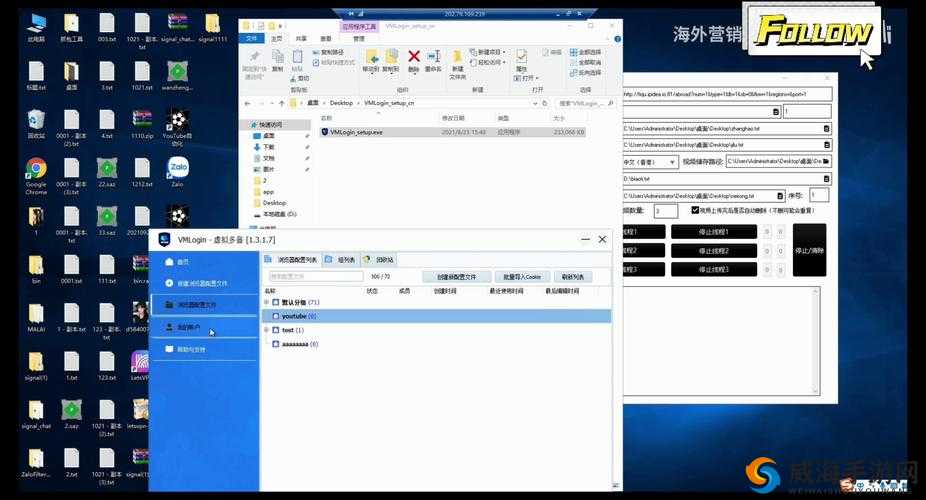Select the youtube group row text
This screenshot has width=926, height=500.
(299, 316)
